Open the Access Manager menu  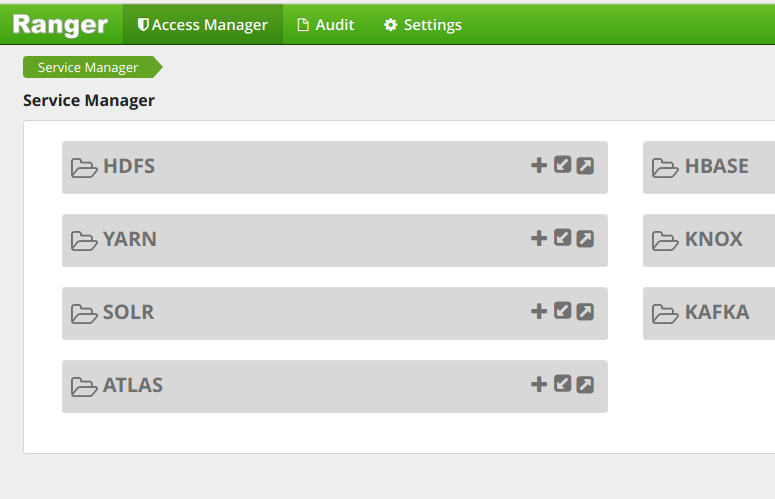(203, 25)
